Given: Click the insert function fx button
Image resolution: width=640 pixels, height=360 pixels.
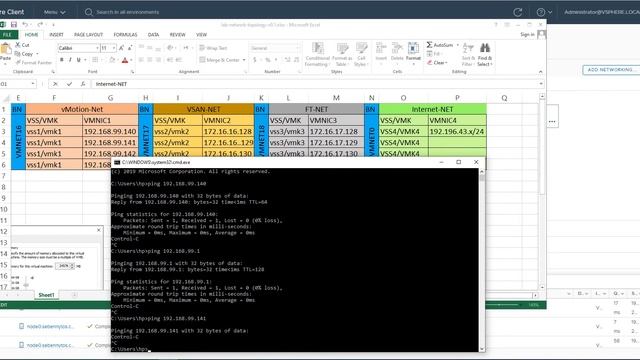Looking at the screenshot, I should click(83, 84).
